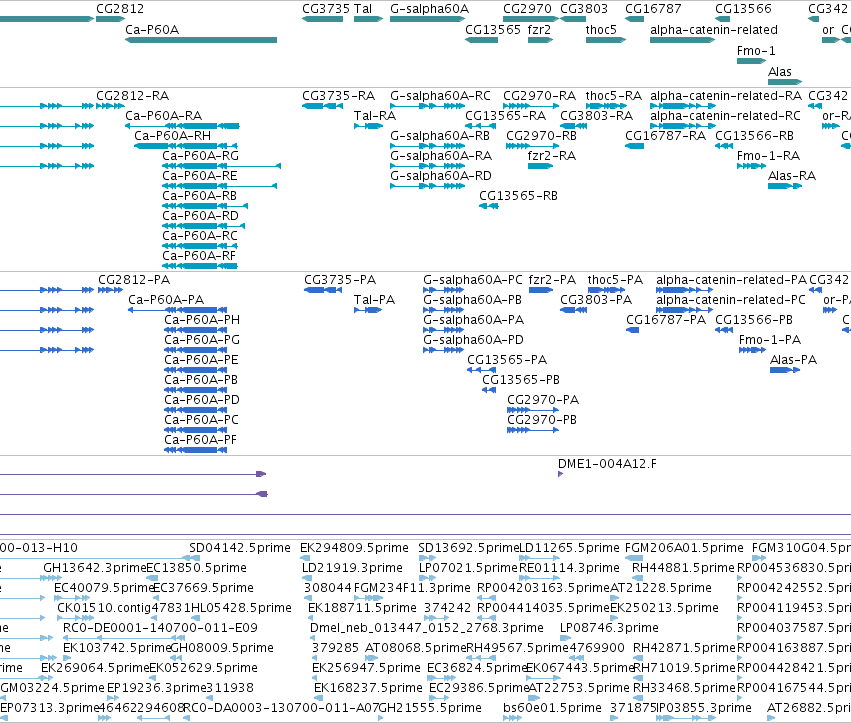This screenshot has height=723, width=851.
Task: Select protein CG2970-PB label
Action: (542, 420)
